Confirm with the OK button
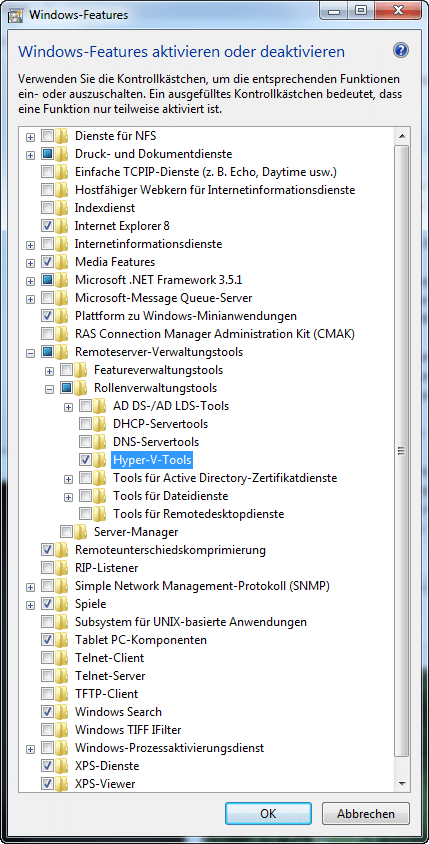 tap(268, 813)
